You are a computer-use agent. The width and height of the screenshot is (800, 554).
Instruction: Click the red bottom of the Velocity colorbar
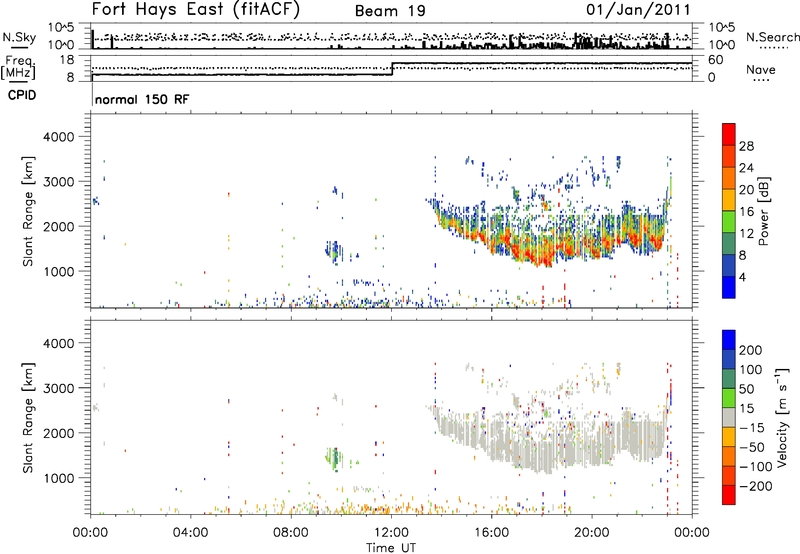tap(729, 495)
